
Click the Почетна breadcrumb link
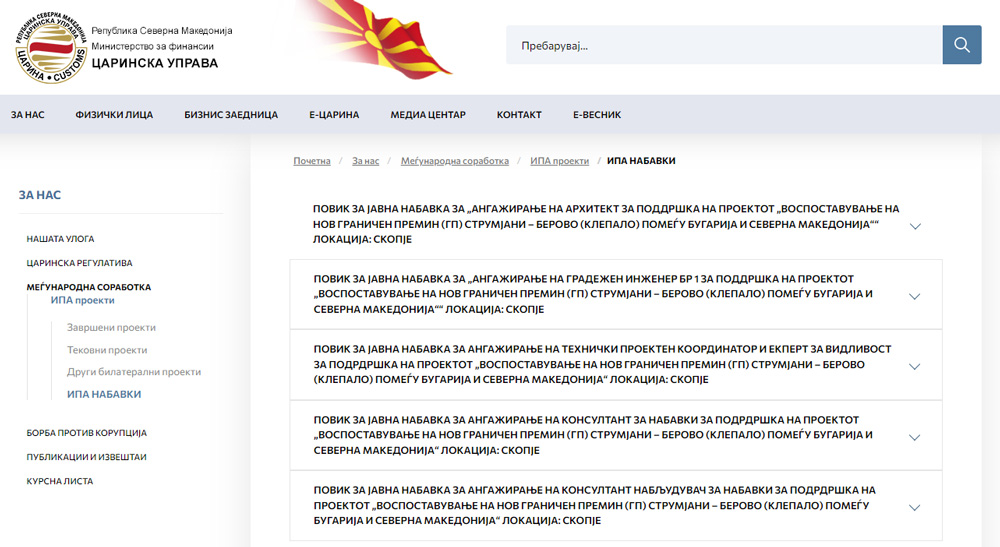tap(312, 161)
